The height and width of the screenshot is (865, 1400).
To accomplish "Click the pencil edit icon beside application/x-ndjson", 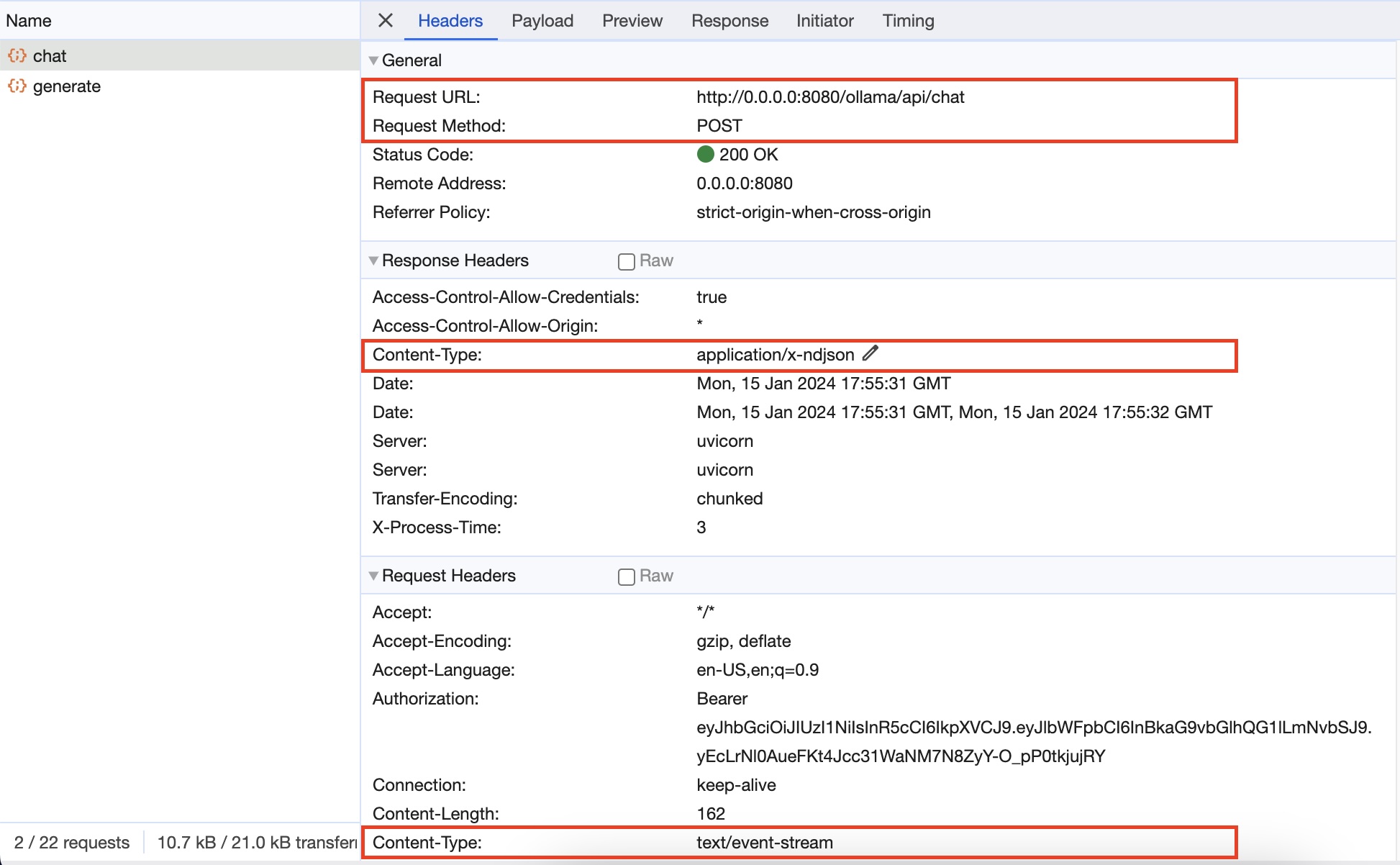I will point(871,353).
